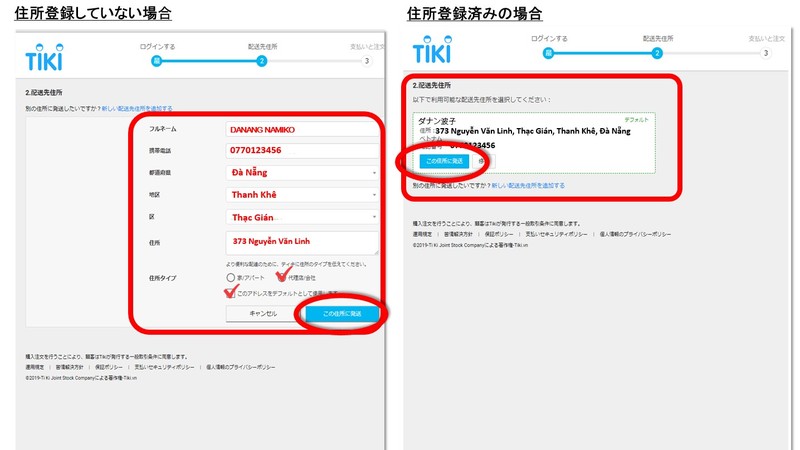
Task: Expand the 地区 dropdown showing Thanh Khê
Action: (x=302, y=194)
